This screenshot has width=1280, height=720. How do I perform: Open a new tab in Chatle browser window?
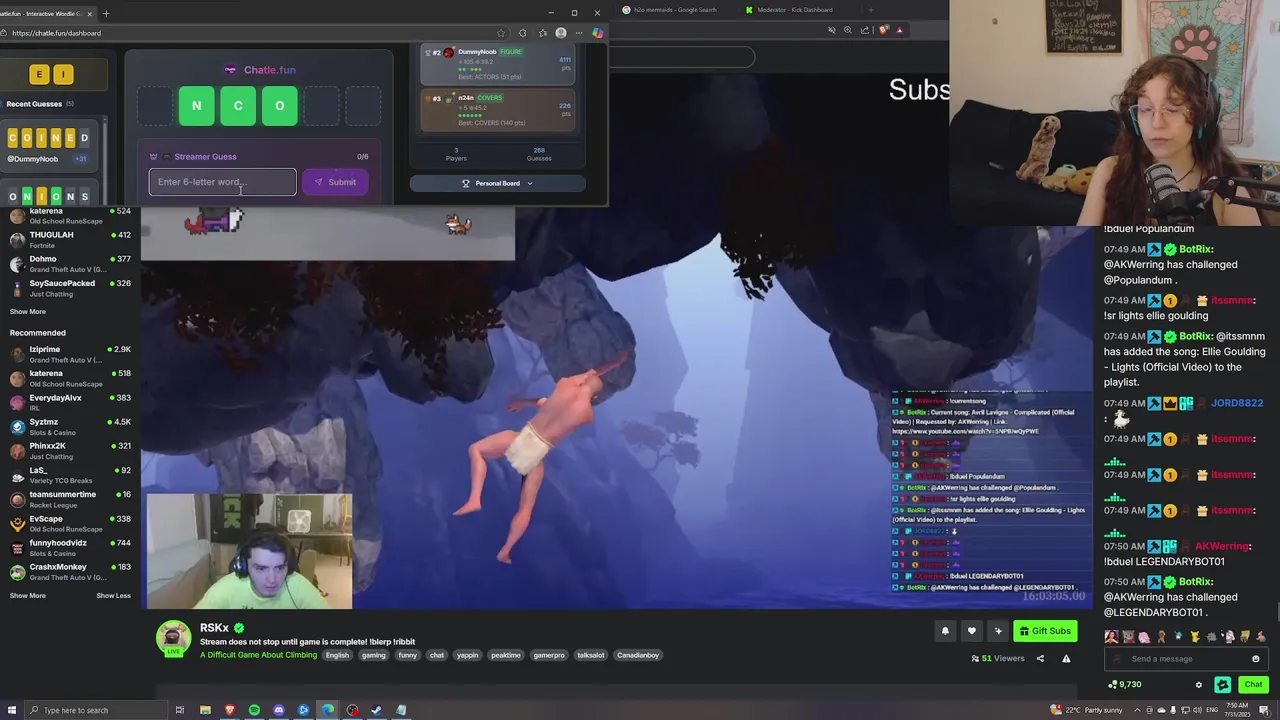click(x=106, y=13)
